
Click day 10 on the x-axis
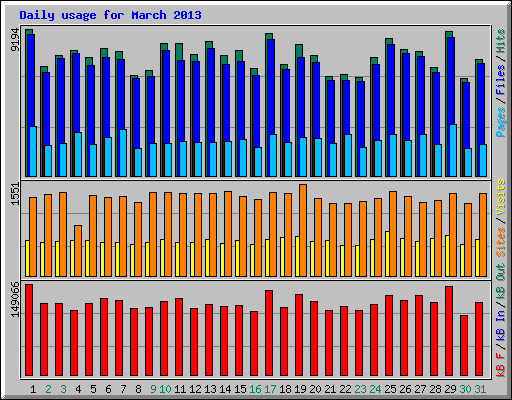click(x=165, y=389)
